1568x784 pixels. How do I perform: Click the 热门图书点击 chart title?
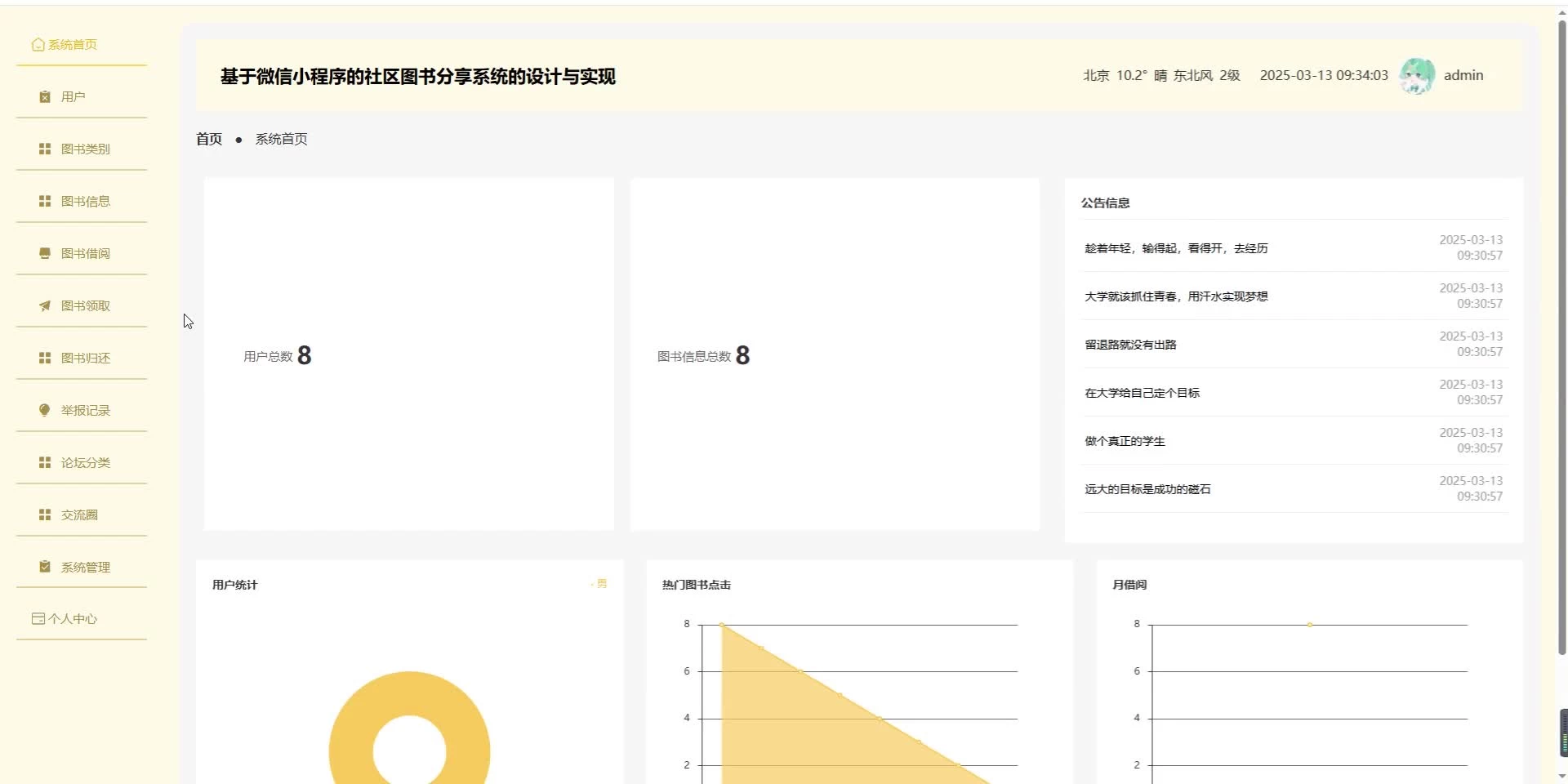[x=697, y=585]
